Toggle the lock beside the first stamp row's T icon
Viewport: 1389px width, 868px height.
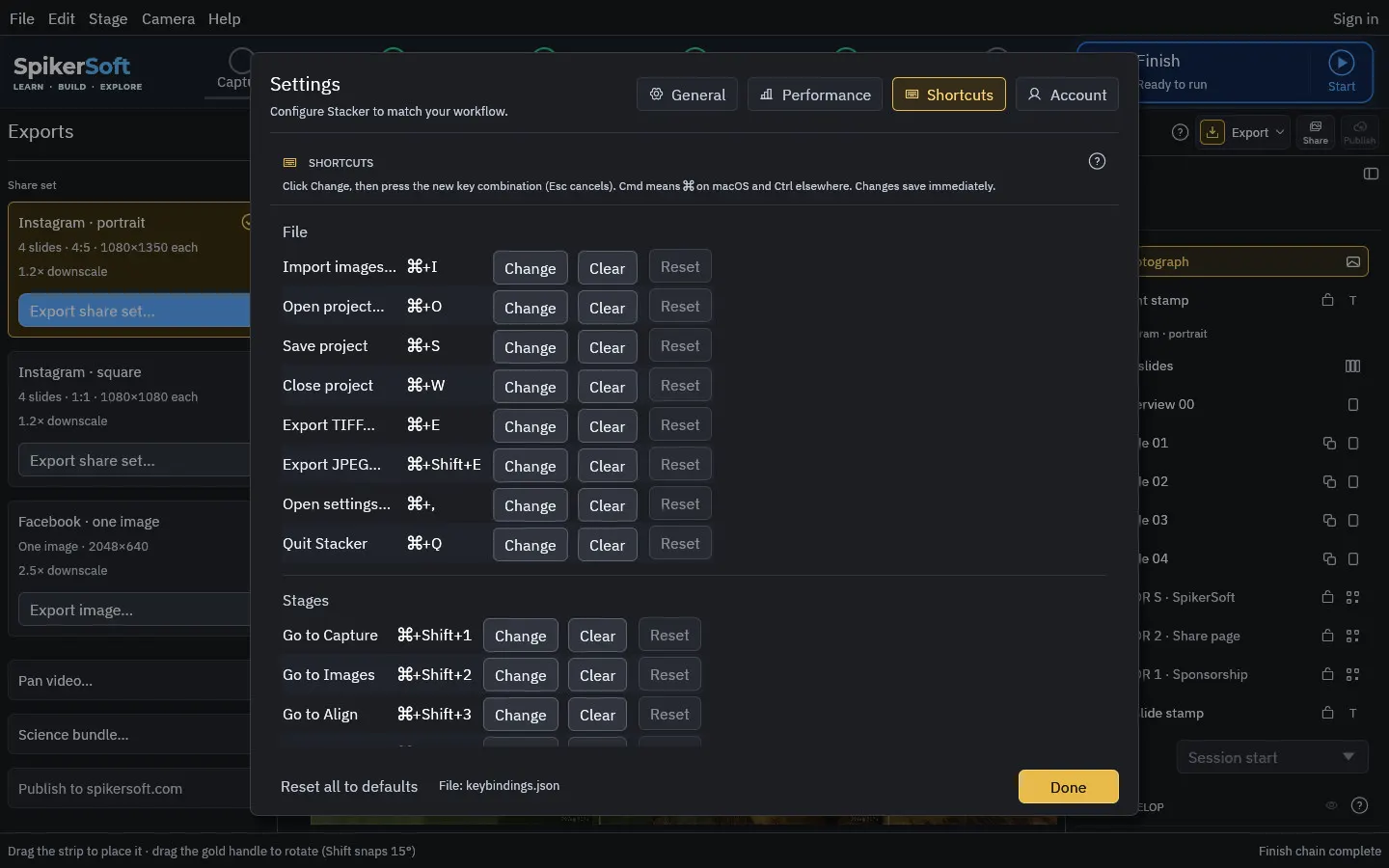pos(1328,300)
